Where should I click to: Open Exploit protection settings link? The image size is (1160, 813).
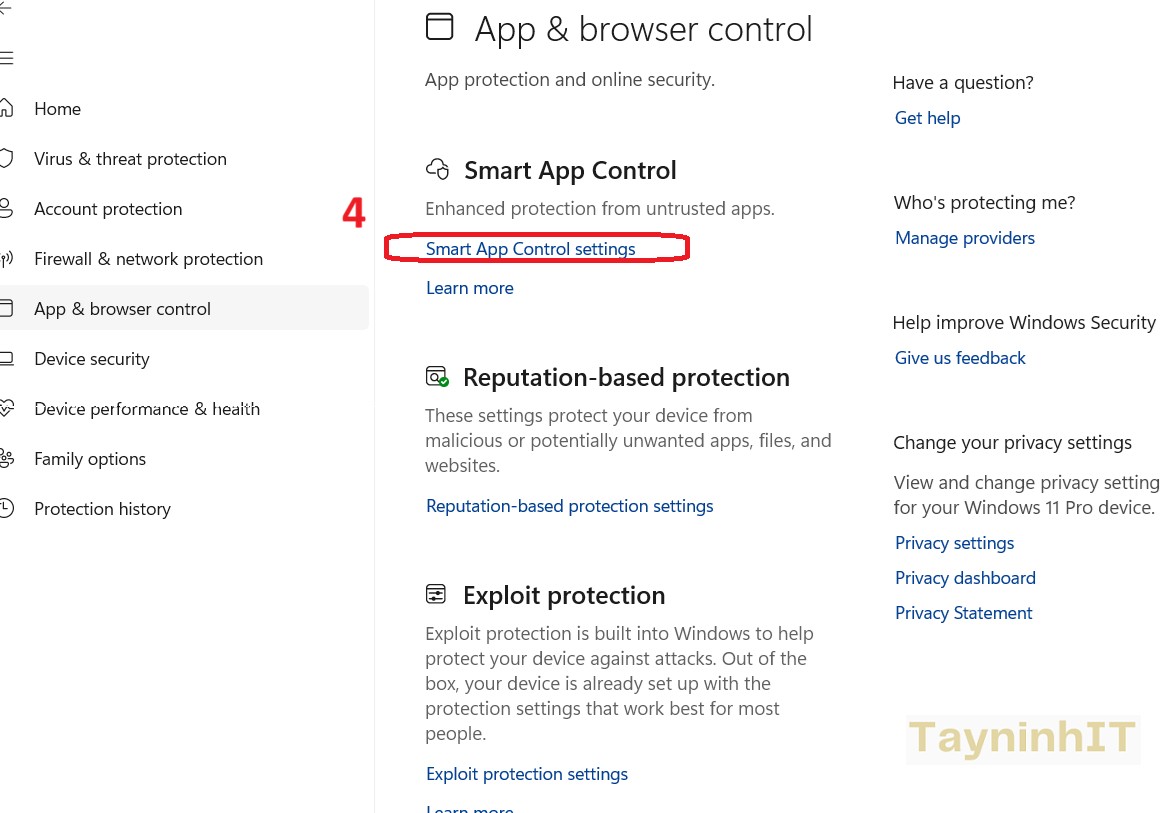(526, 774)
